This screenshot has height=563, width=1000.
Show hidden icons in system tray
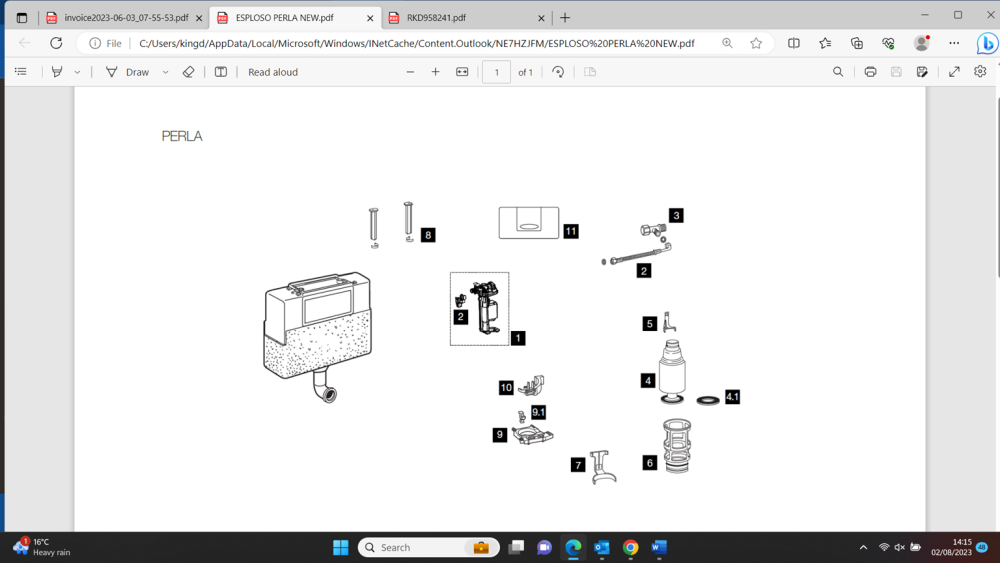click(863, 547)
